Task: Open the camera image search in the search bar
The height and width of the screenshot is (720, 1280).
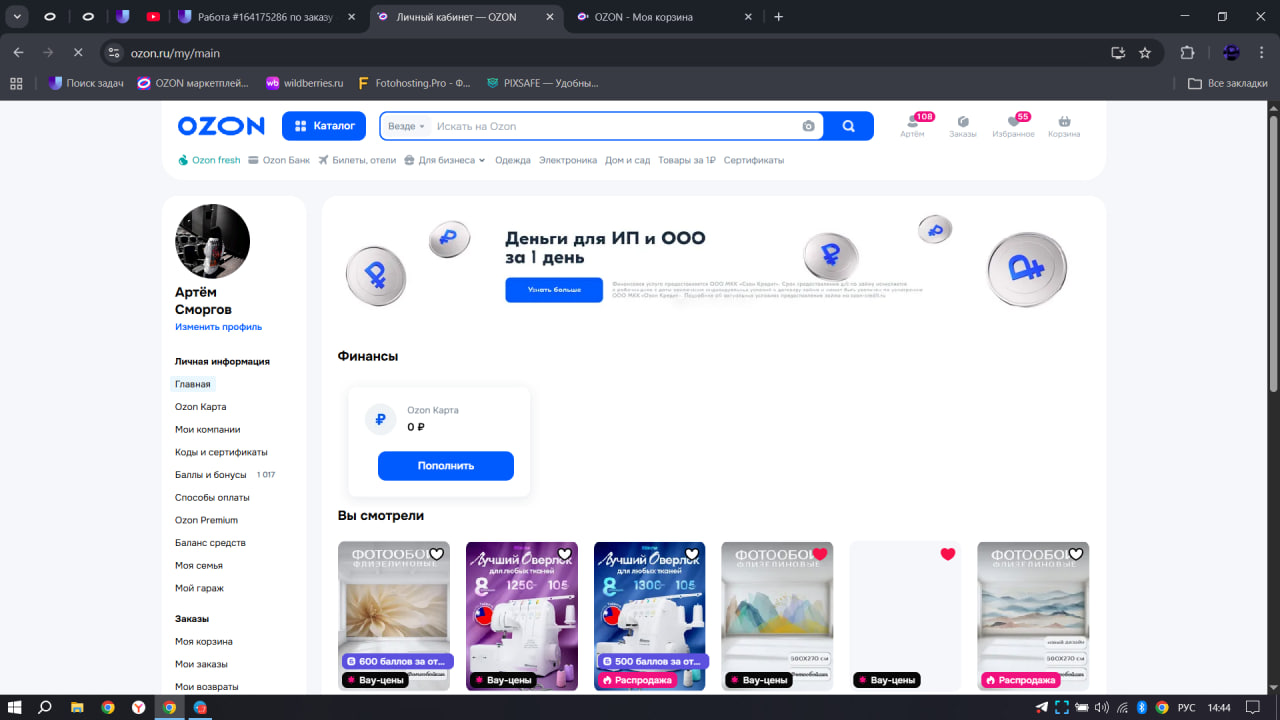Action: (x=808, y=126)
